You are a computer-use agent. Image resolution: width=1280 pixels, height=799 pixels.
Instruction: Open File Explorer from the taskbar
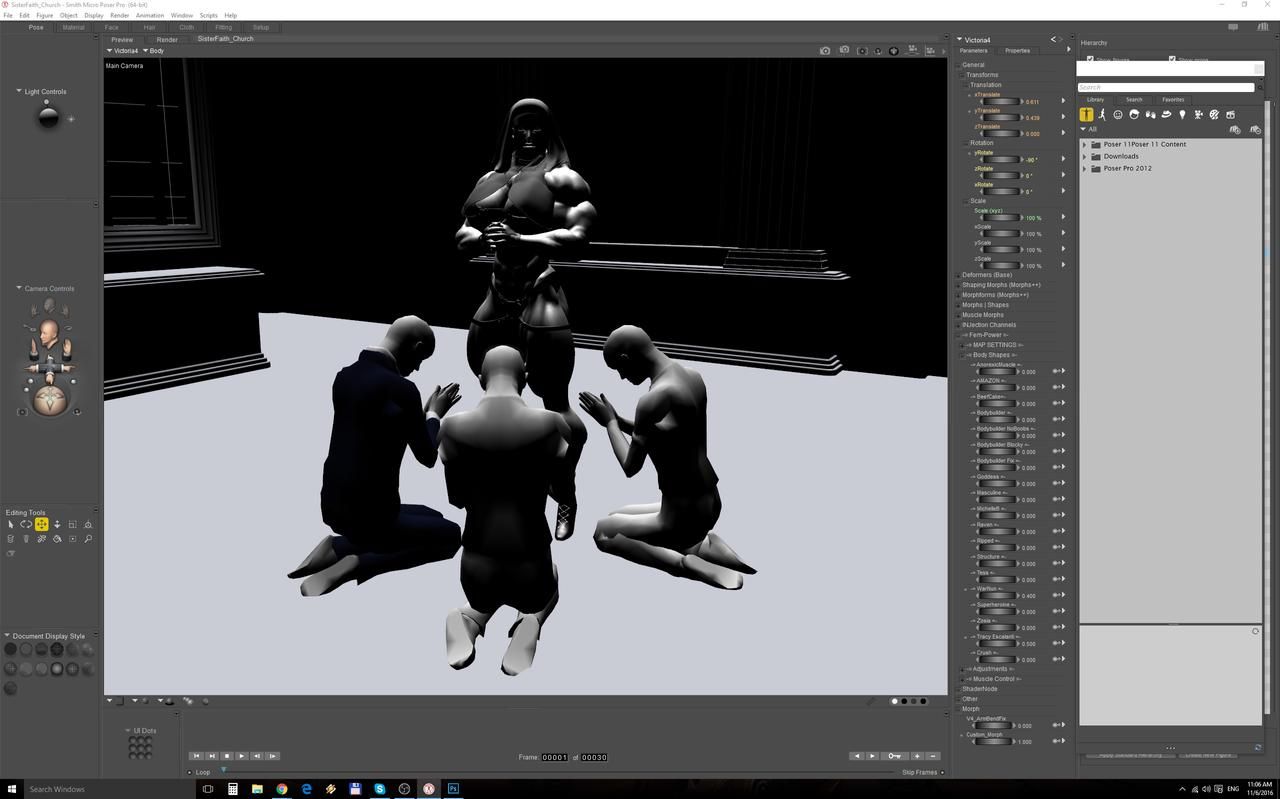pyautogui.click(x=257, y=789)
